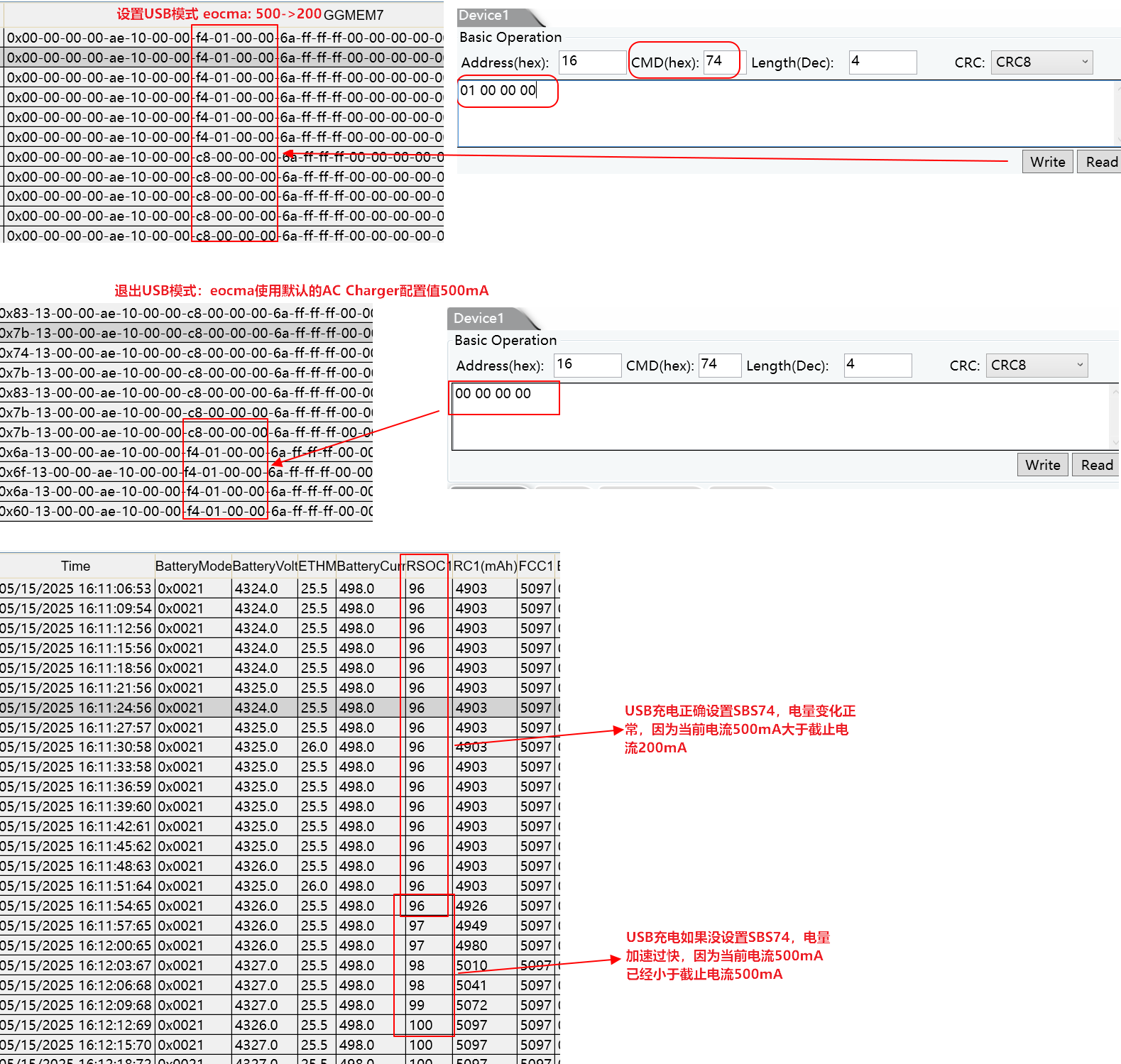Screen dimensions: 1121x1064
Task: Open CRC dropdown beside Write data 00 00 00 00
Action: pyautogui.click(x=1037, y=366)
